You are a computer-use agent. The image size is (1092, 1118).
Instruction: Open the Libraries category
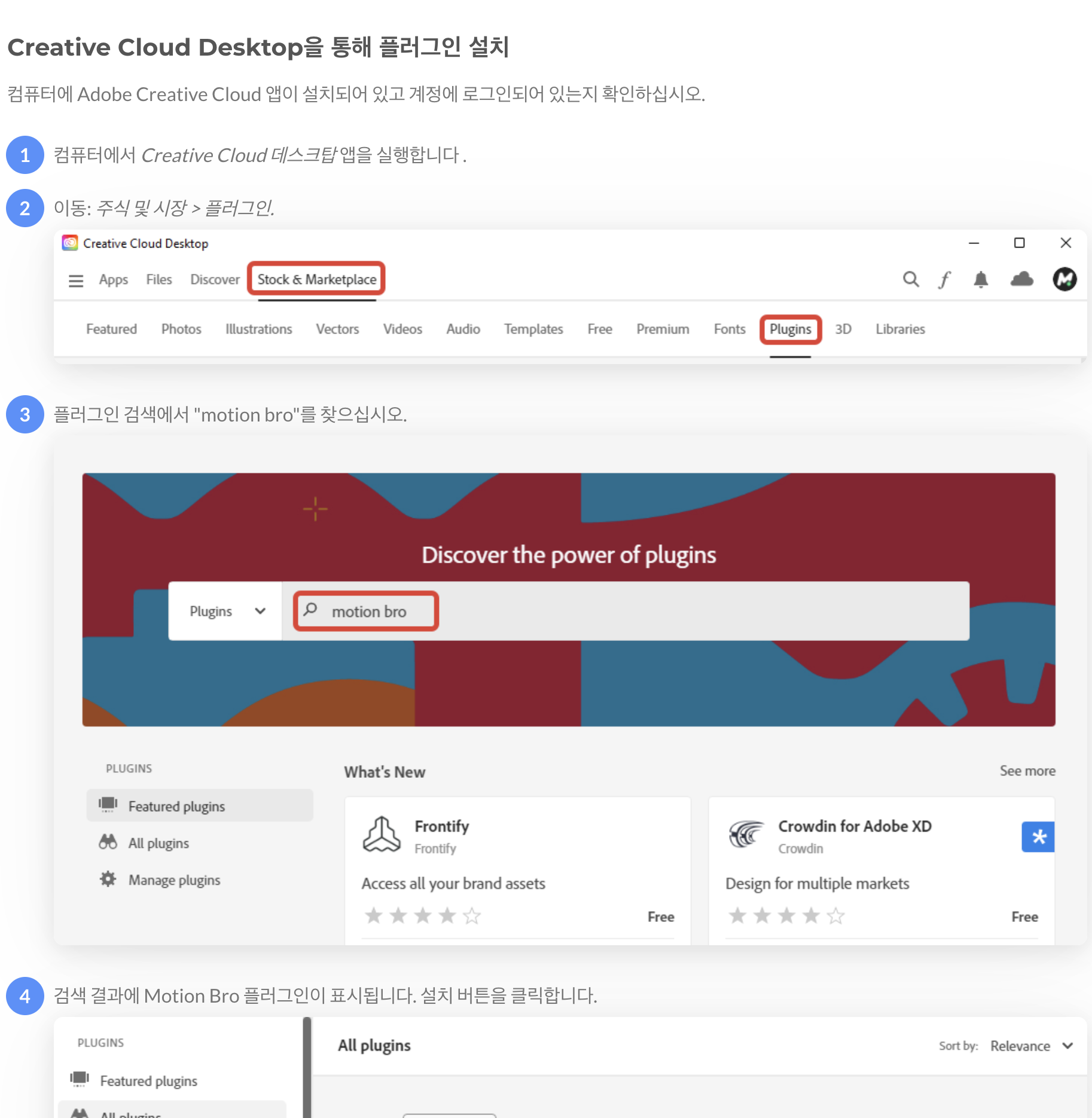coord(900,329)
